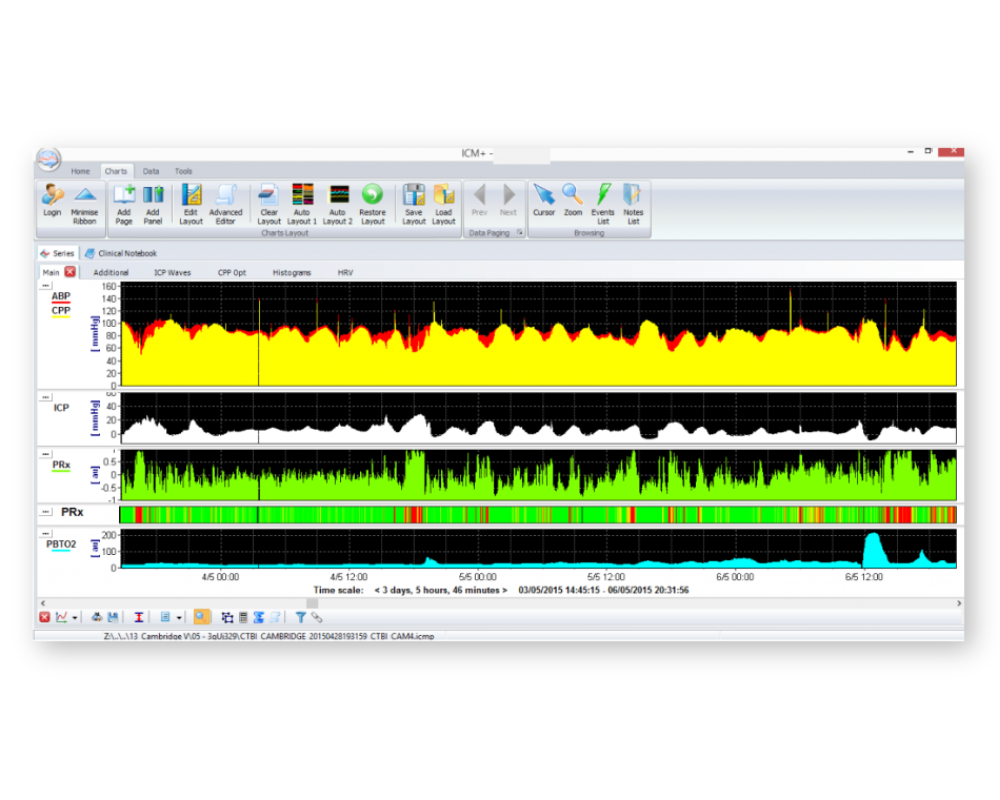
Task: Switch to the Data ribbon tab
Action: pos(150,171)
